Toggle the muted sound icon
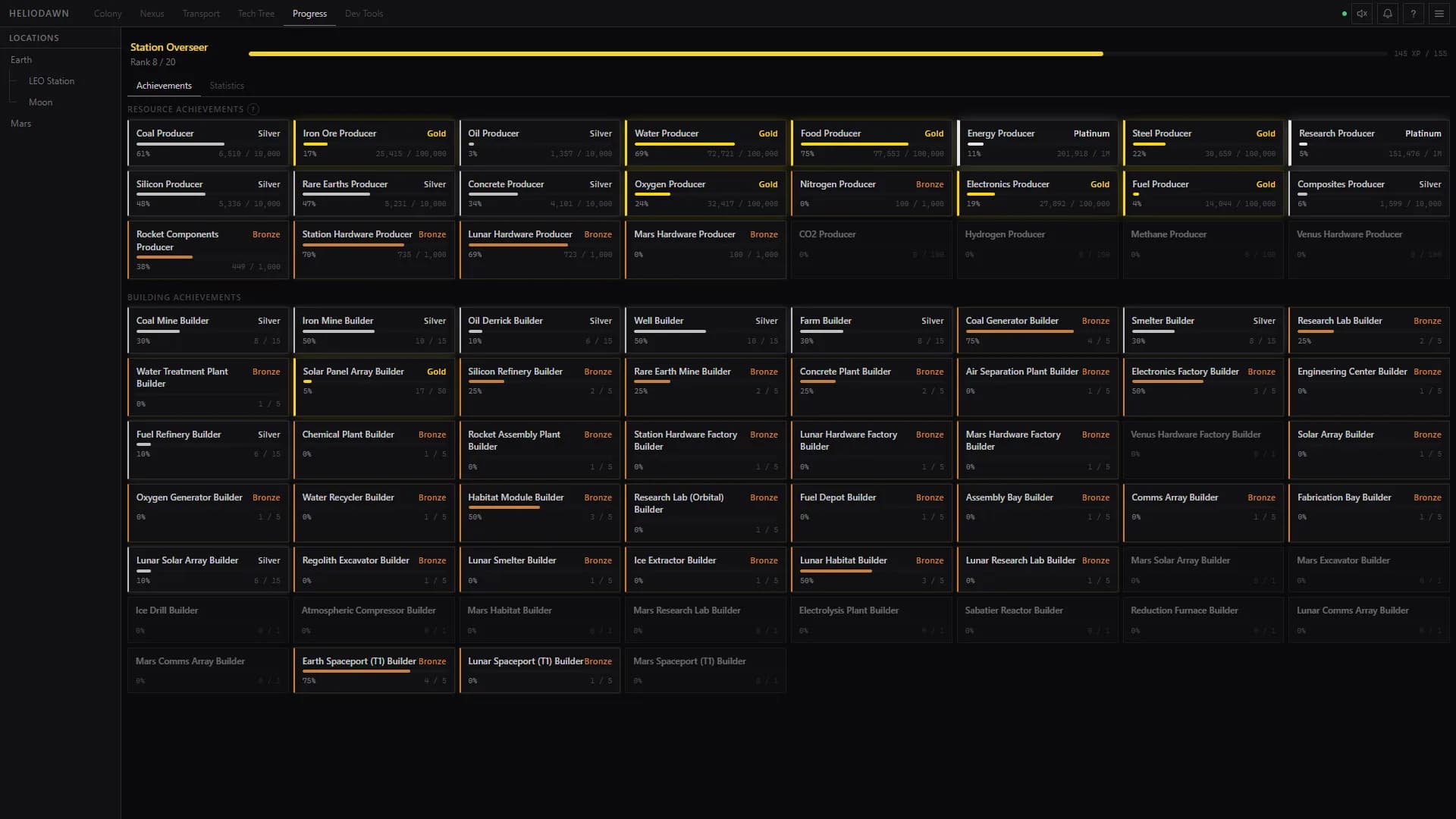The width and height of the screenshot is (1456, 819). (x=1362, y=14)
